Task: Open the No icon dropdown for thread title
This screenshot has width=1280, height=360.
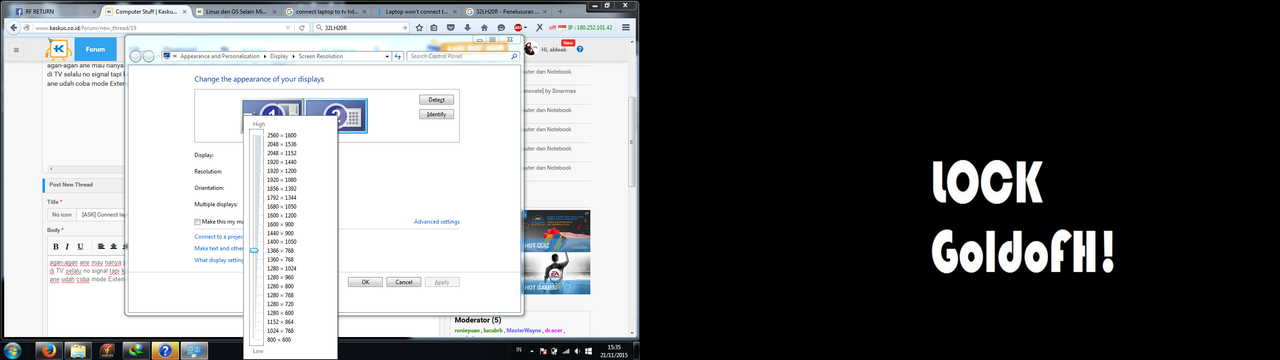Action: point(62,214)
